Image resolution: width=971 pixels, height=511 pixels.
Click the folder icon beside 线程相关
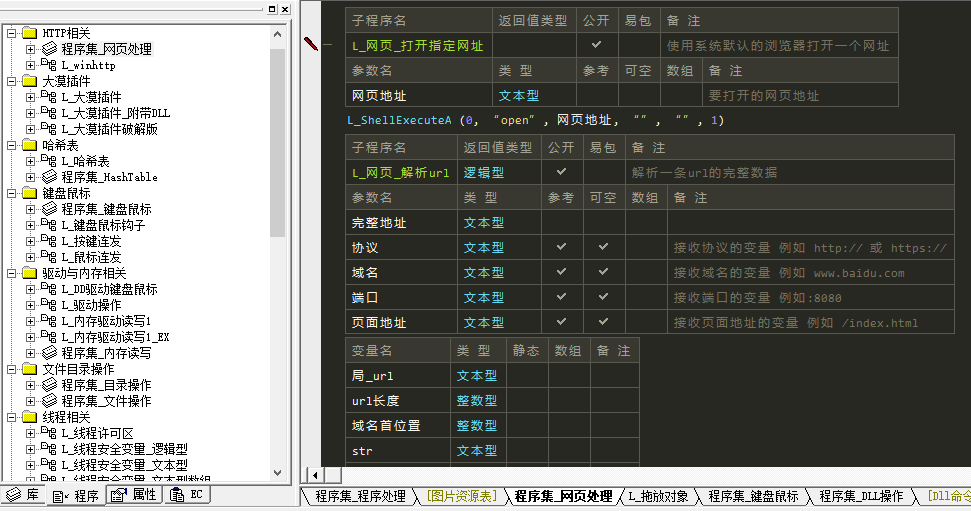(x=30, y=417)
